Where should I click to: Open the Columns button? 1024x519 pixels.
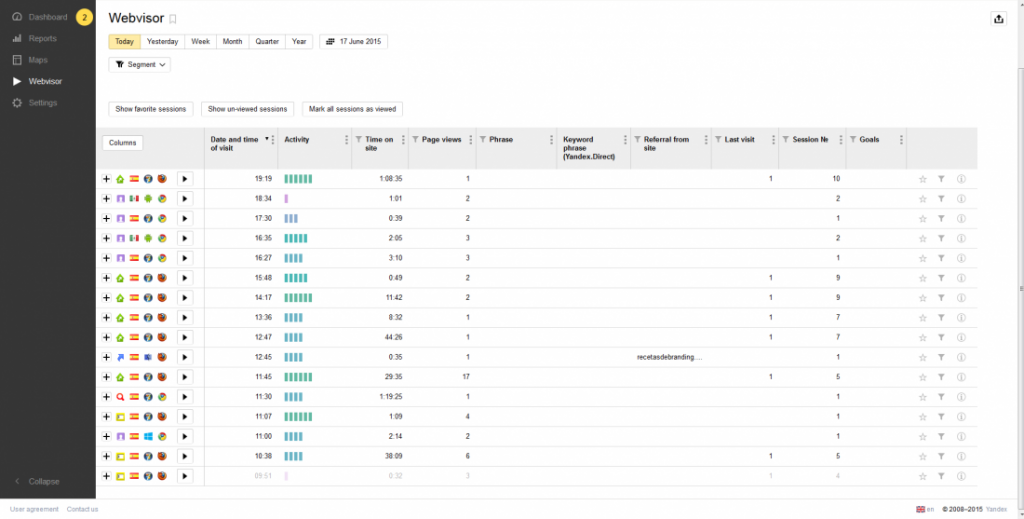point(122,143)
